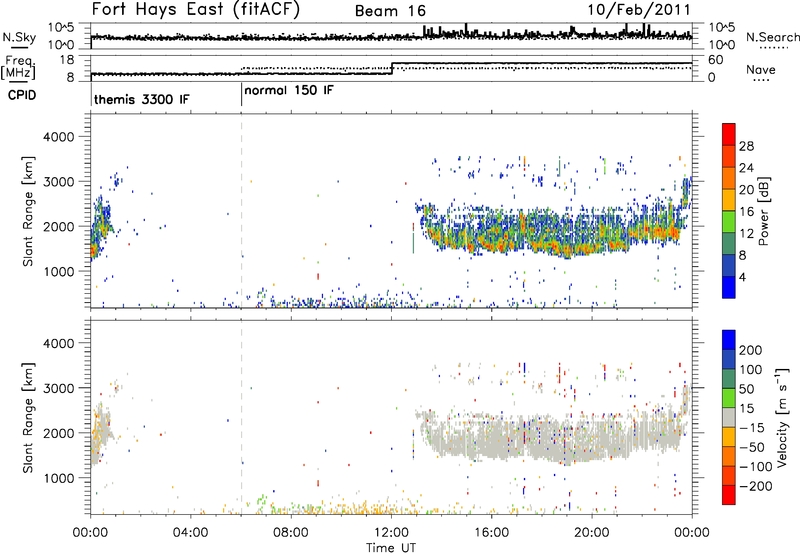
Task: Click the 'Fort Hays East (fitACF)' title
Action: (196, 9)
